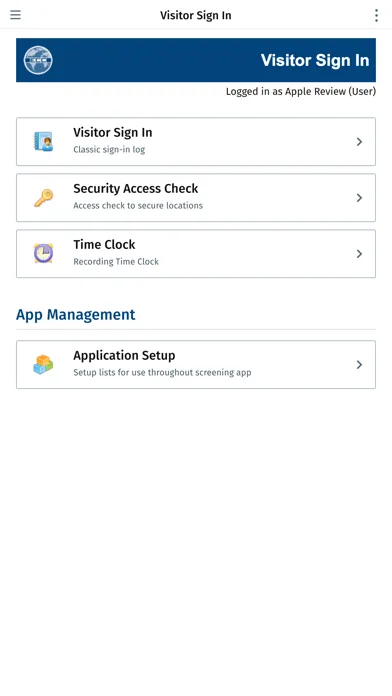The height and width of the screenshot is (696, 392).
Task: Click the Security Access Check key icon
Action: (x=44, y=198)
